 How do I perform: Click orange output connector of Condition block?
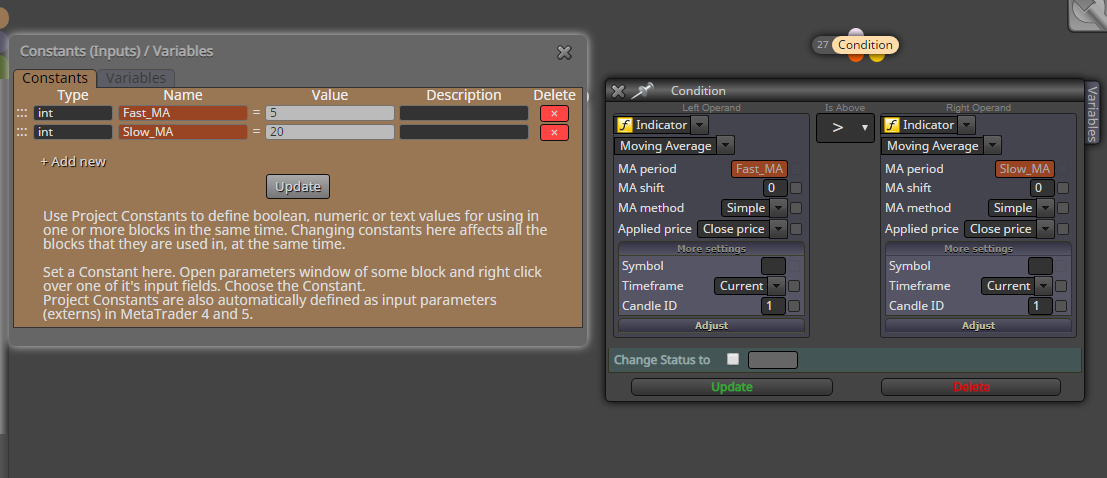click(856, 56)
